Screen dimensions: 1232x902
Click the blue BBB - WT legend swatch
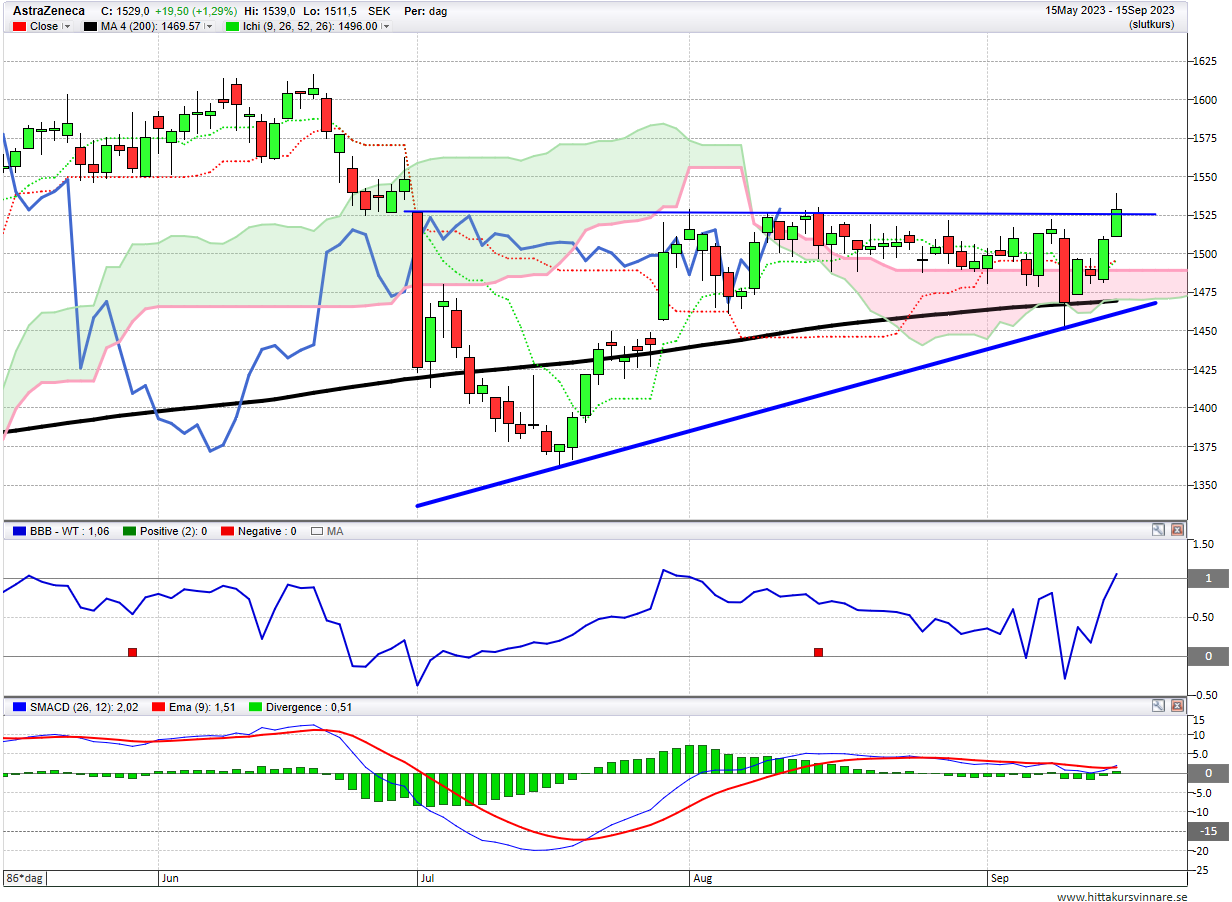[19, 531]
